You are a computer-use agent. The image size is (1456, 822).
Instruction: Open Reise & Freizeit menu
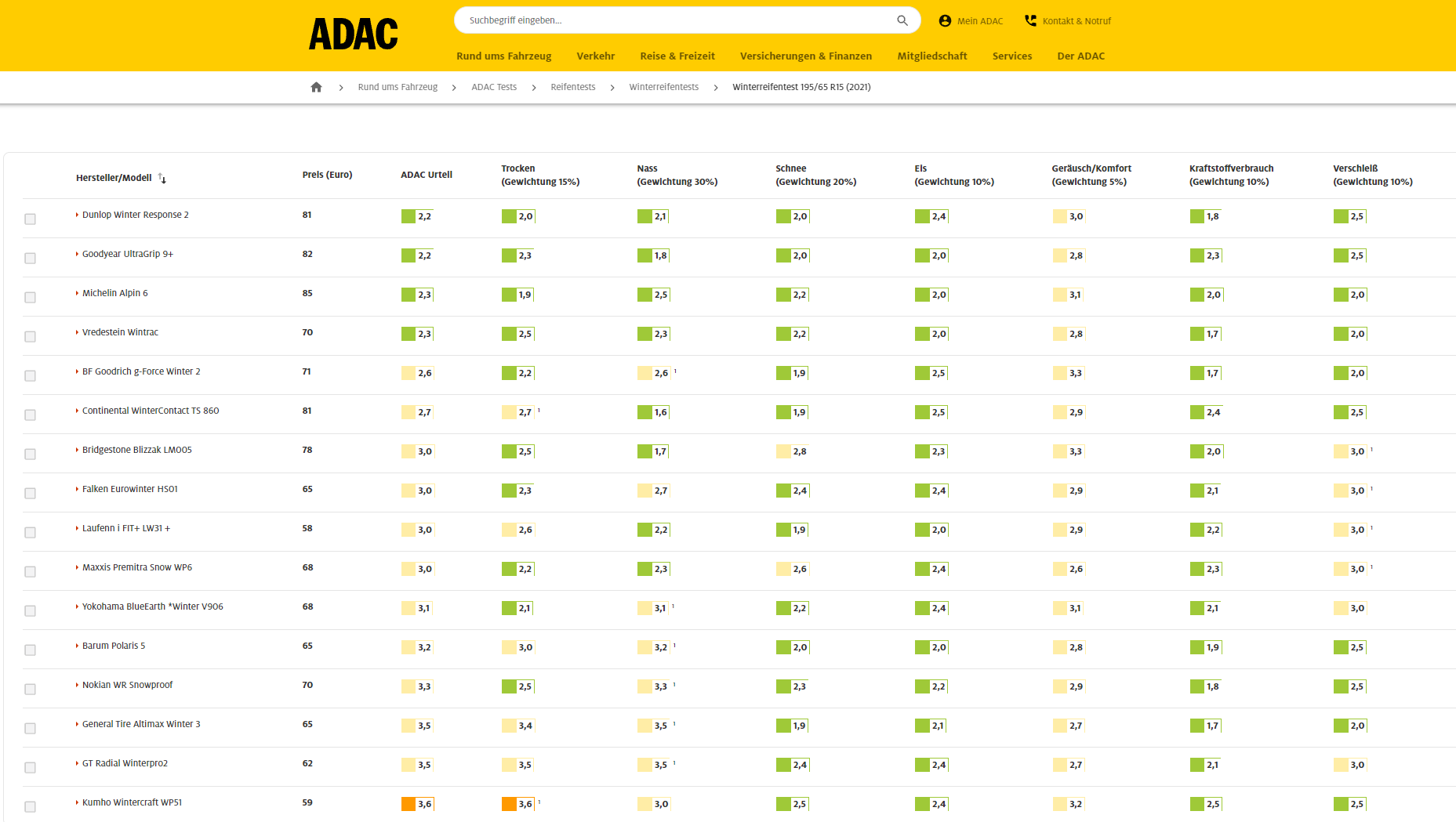point(677,56)
